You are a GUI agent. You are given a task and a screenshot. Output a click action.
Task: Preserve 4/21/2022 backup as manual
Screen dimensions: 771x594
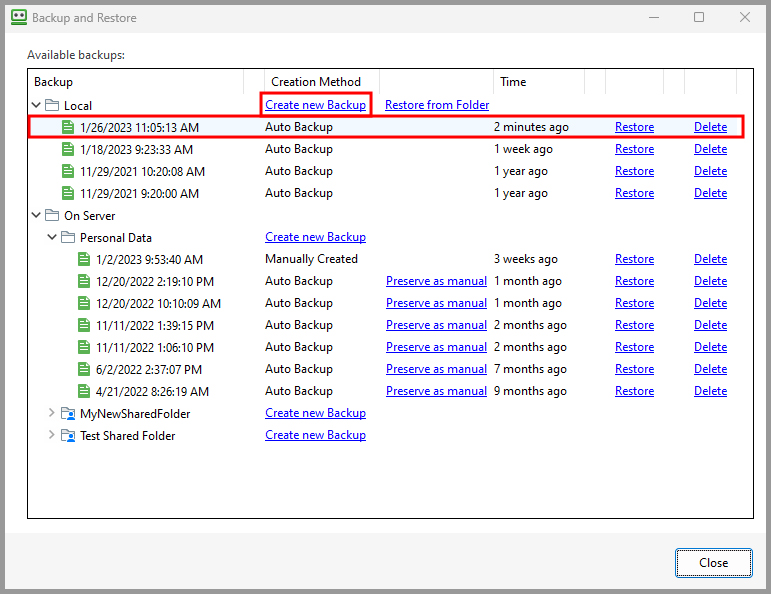pos(436,391)
